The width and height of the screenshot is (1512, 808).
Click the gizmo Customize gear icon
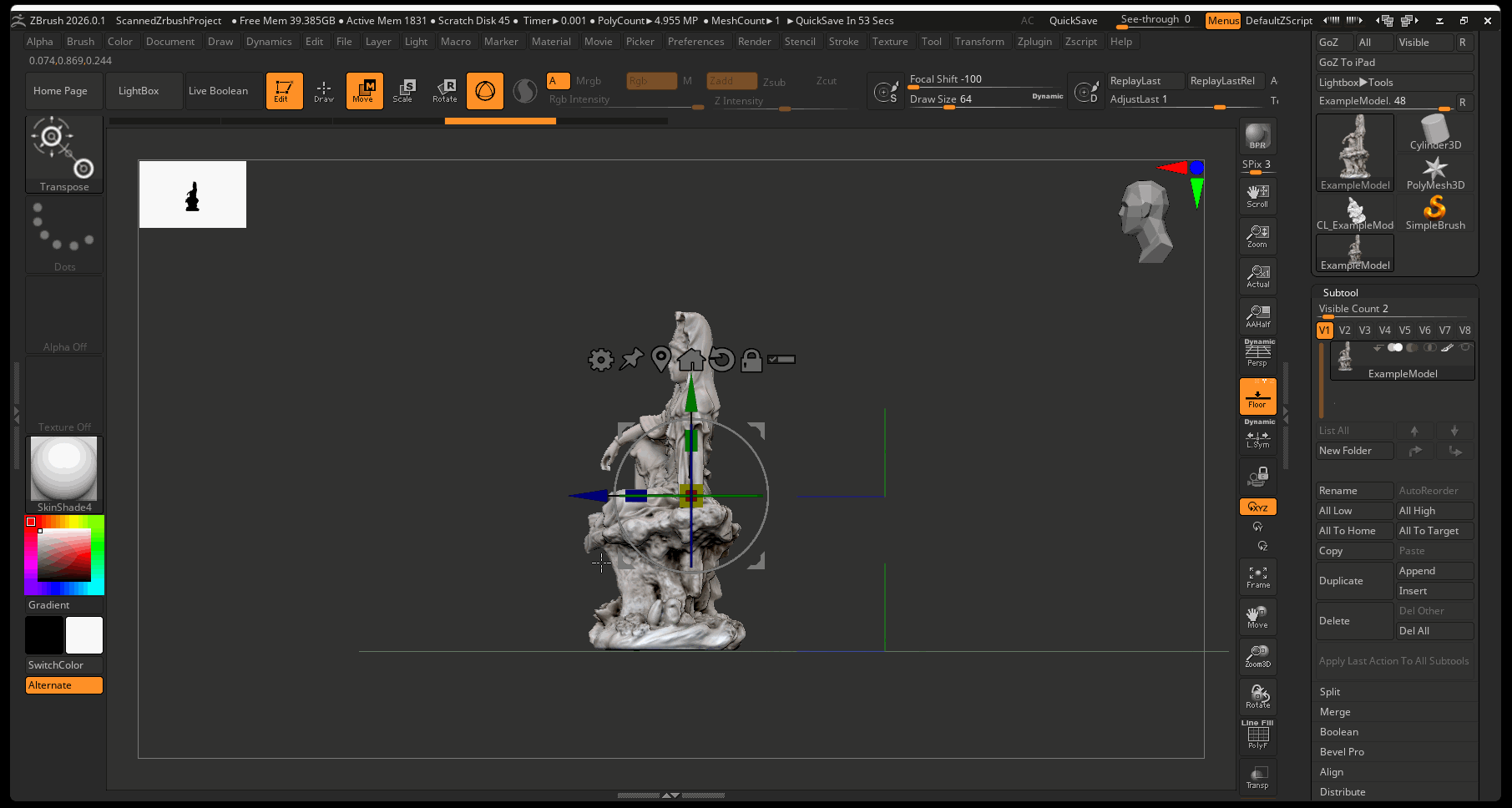[600, 360]
